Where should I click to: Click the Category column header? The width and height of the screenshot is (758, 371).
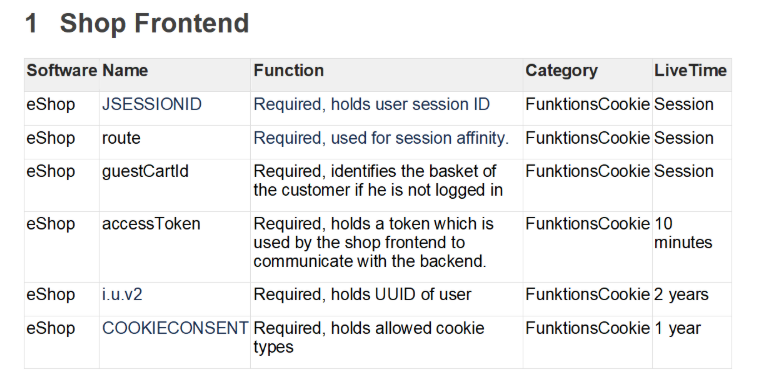pyautogui.click(x=561, y=71)
